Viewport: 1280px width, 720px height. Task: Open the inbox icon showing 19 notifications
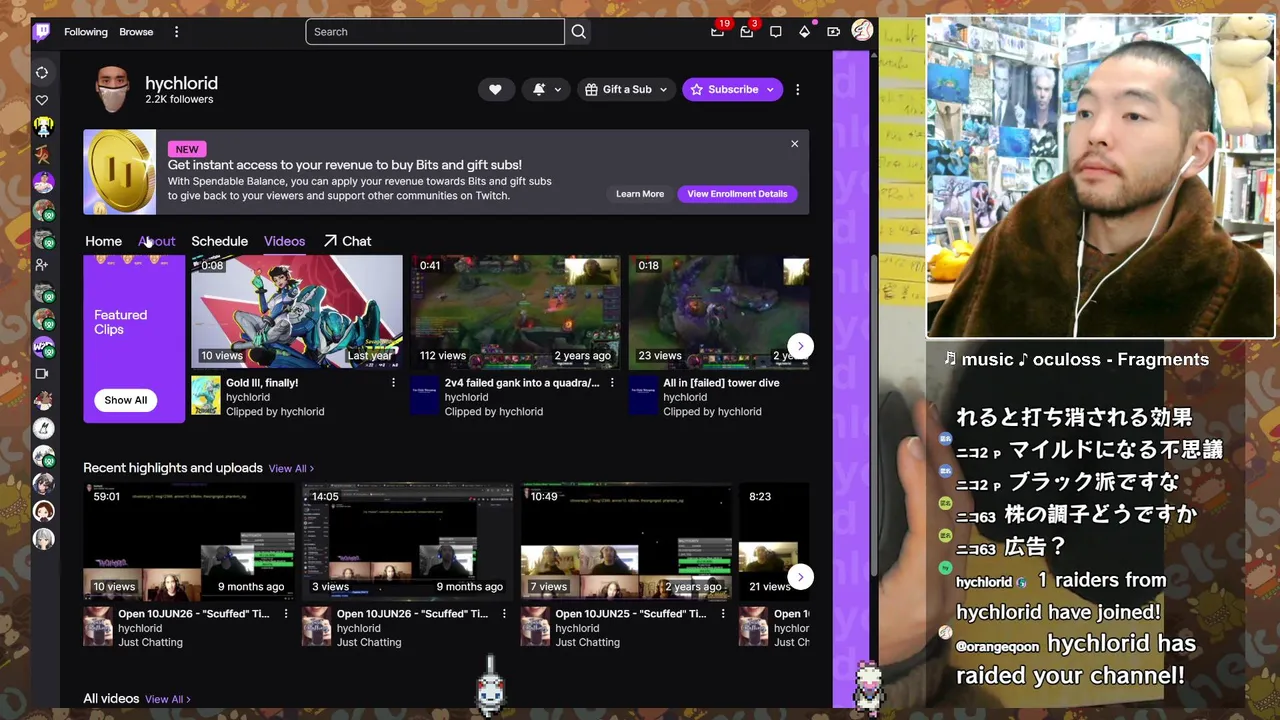(x=717, y=32)
